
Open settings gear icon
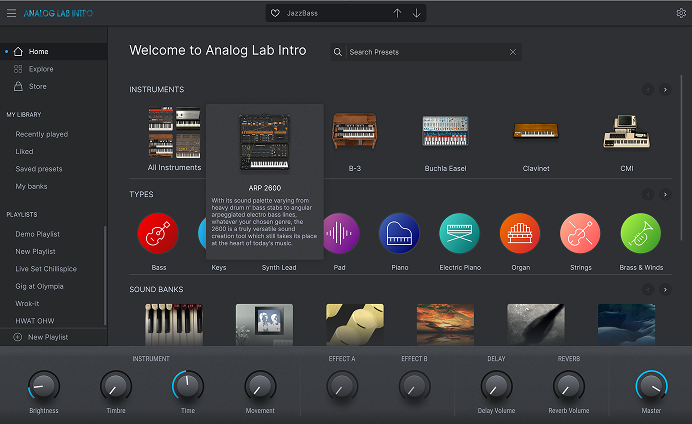(x=681, y=13)
